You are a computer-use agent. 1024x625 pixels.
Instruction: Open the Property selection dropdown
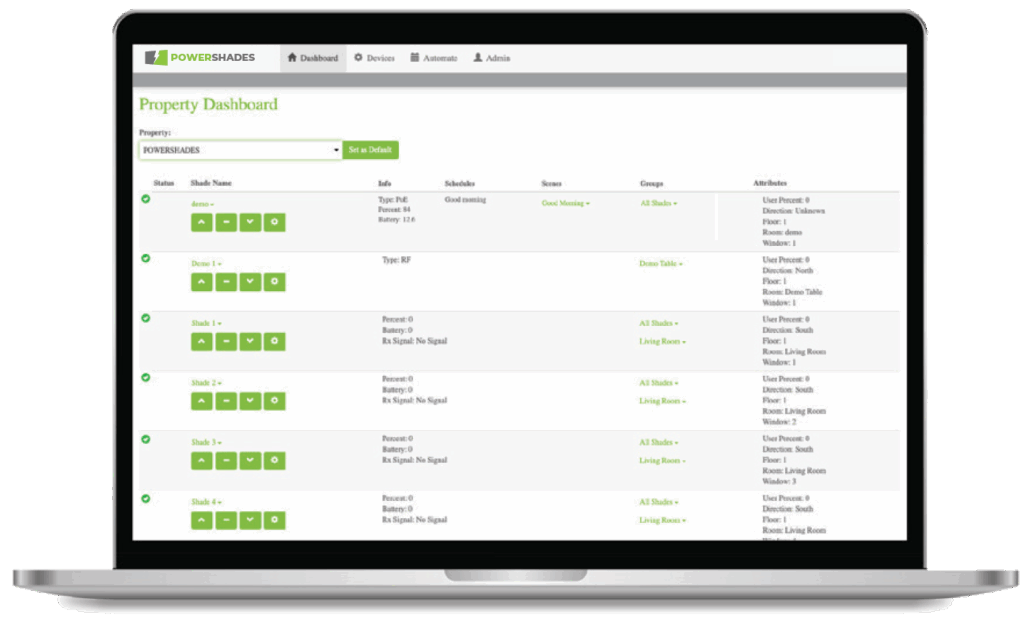240,150
